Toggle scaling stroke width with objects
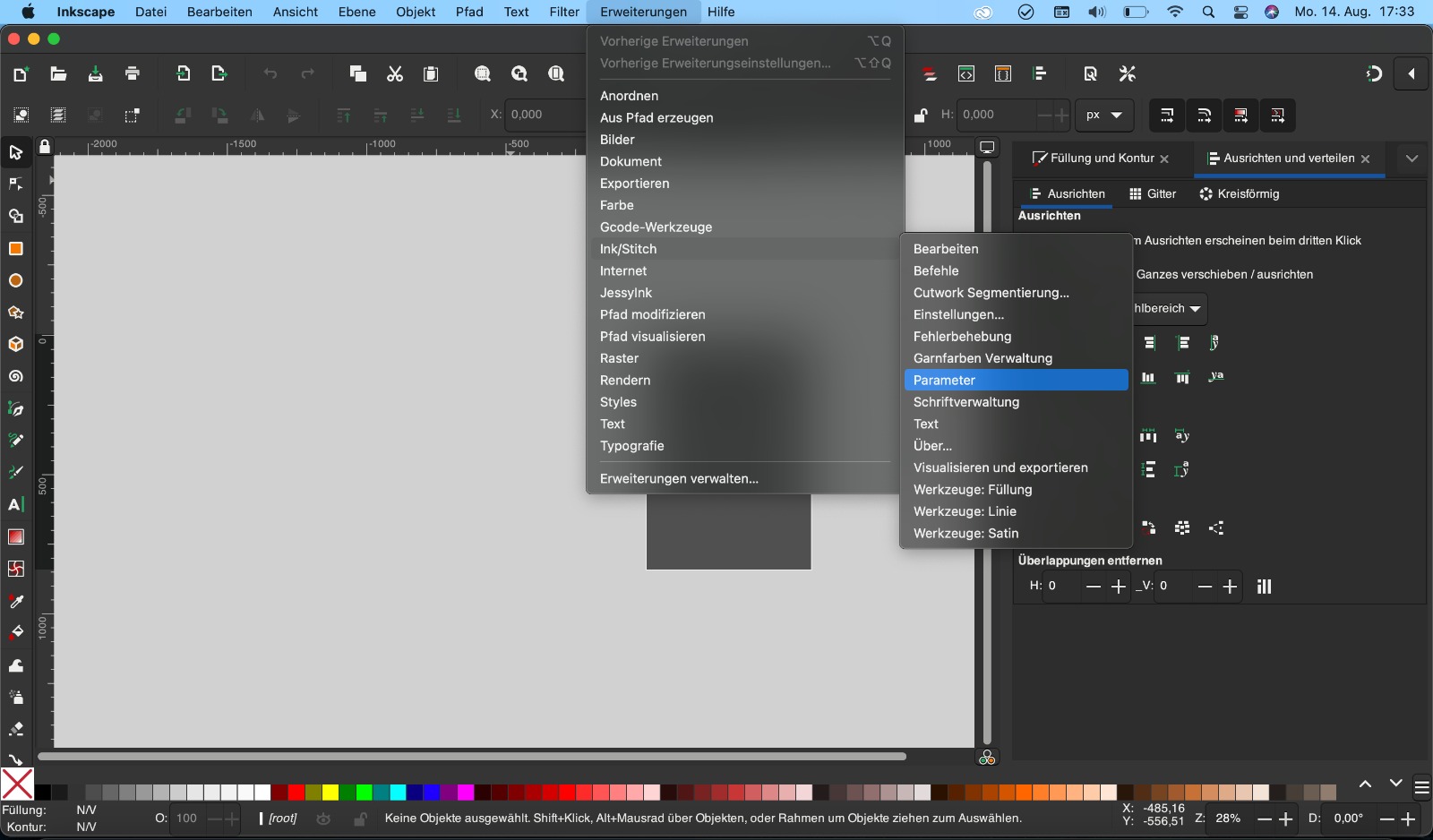1433x840 pixels. [1167, 116]
